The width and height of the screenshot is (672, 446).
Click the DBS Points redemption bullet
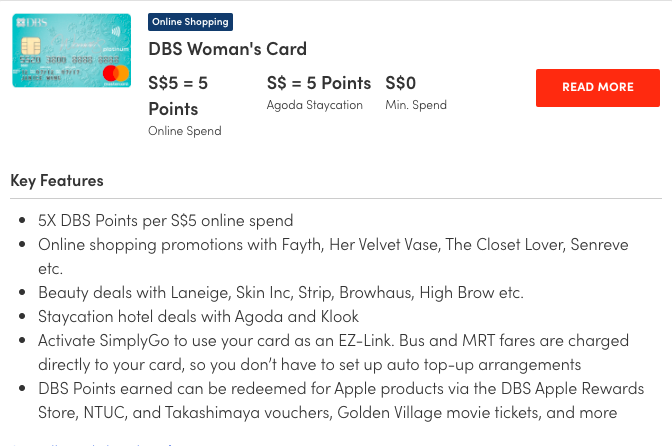click(340, 388)
